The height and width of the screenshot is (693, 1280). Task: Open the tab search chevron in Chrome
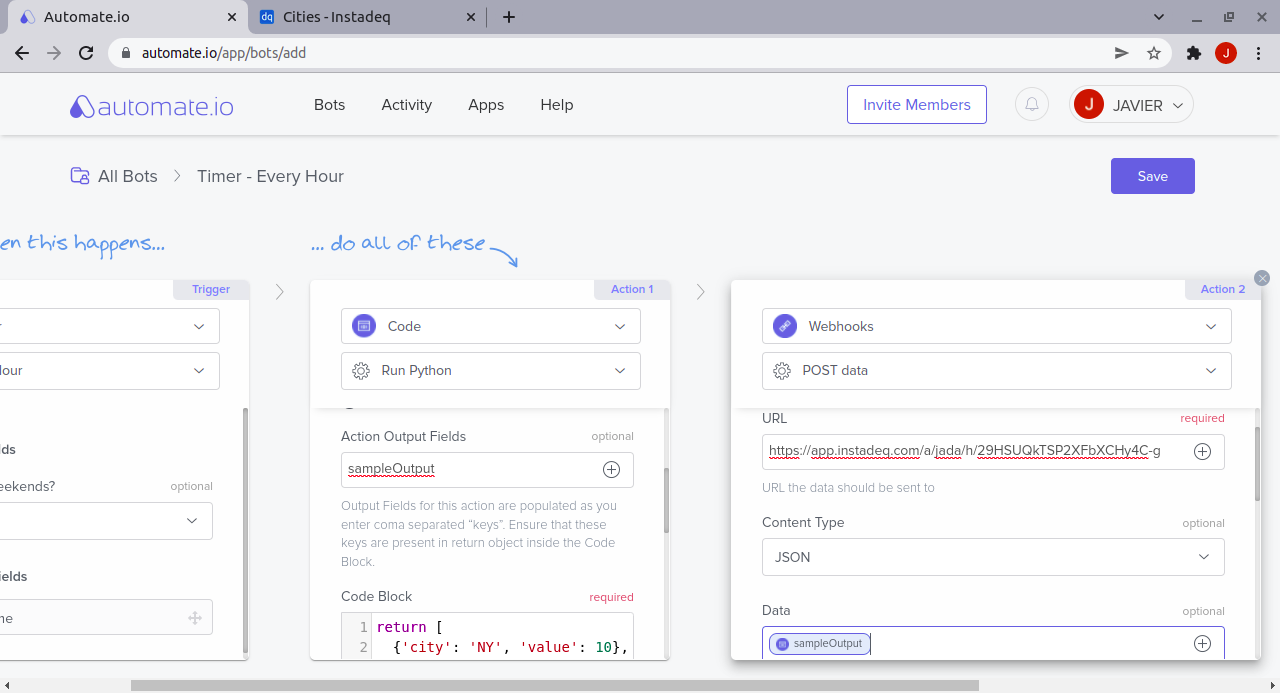1159,17
